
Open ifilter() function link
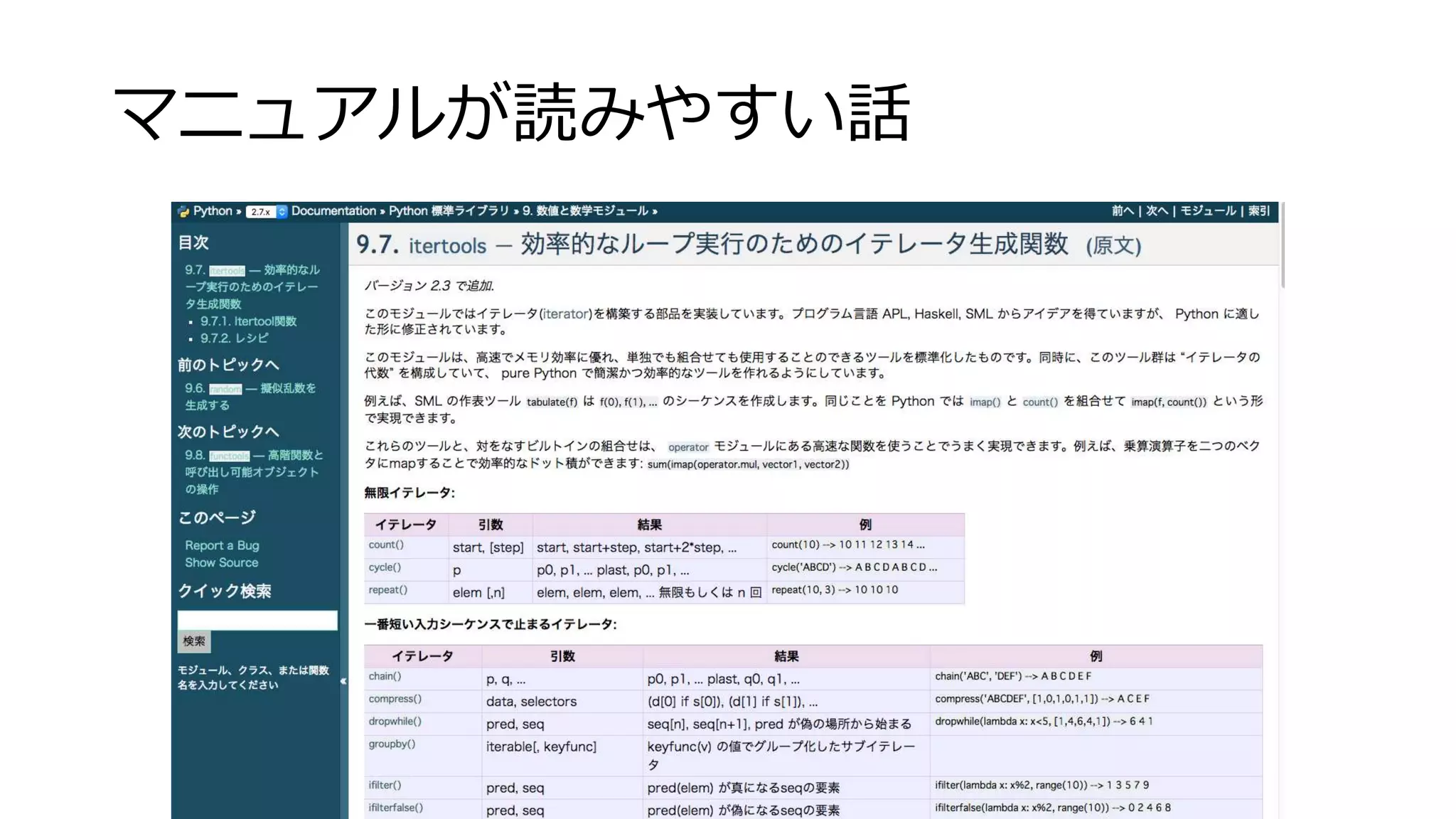385,786
